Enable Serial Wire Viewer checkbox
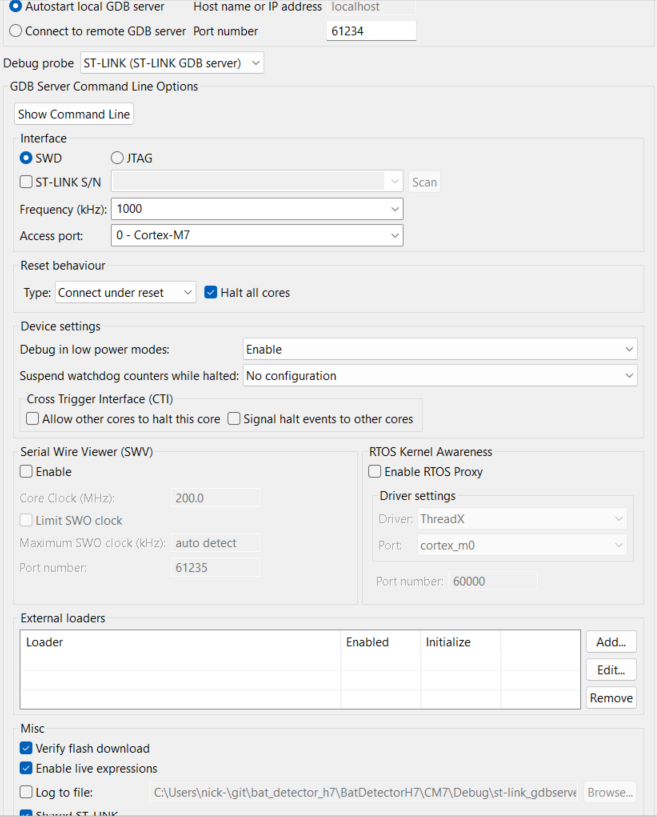The height and width of the screenshot is (817, 657). pyautogui.click(x=27, y=472)
